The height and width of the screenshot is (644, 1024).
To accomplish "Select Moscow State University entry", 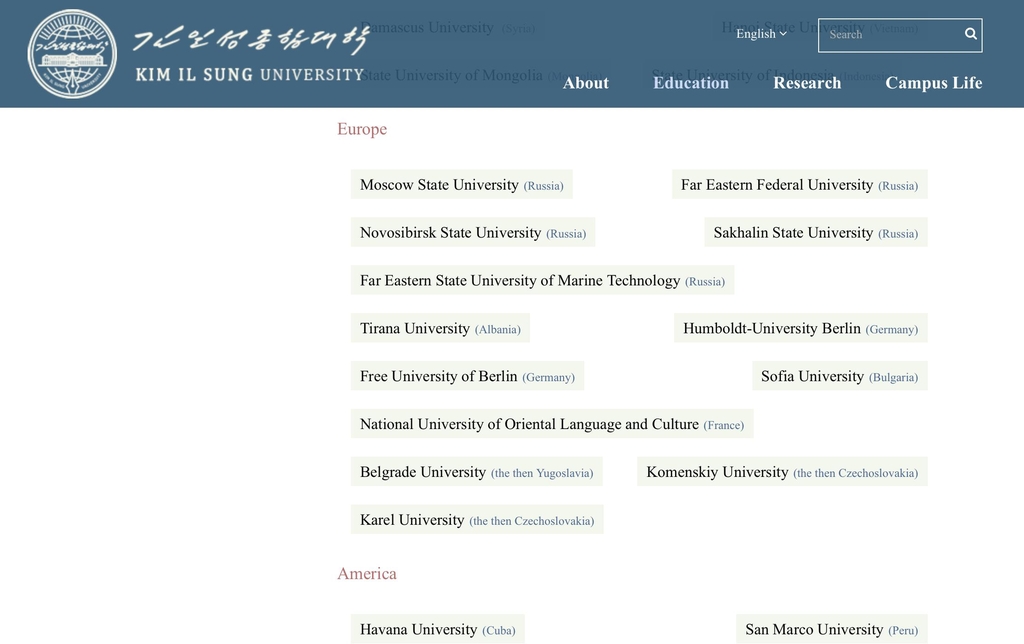I will point(462,184).
